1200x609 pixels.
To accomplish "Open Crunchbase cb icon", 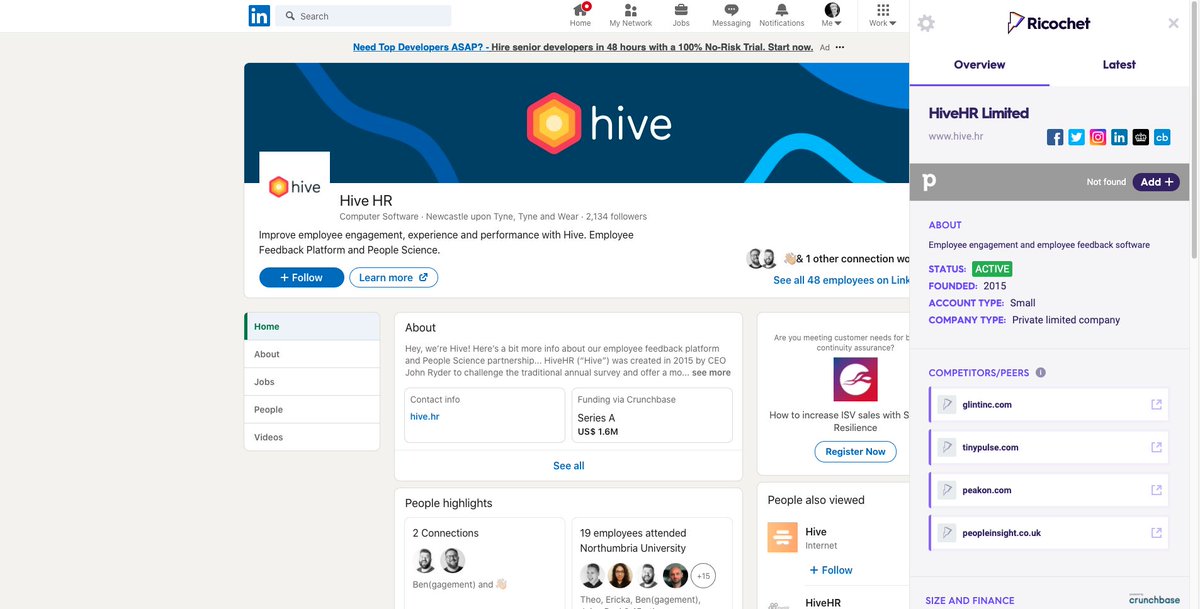I will click(x=1162, y=137).
